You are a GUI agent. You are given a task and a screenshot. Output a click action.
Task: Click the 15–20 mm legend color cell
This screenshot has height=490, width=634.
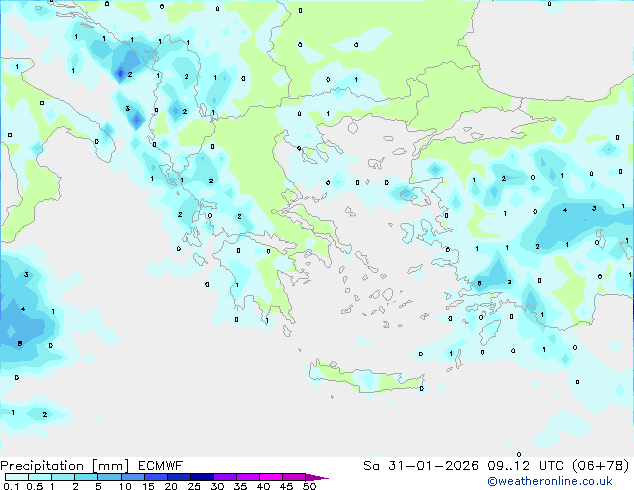point(155,477)
